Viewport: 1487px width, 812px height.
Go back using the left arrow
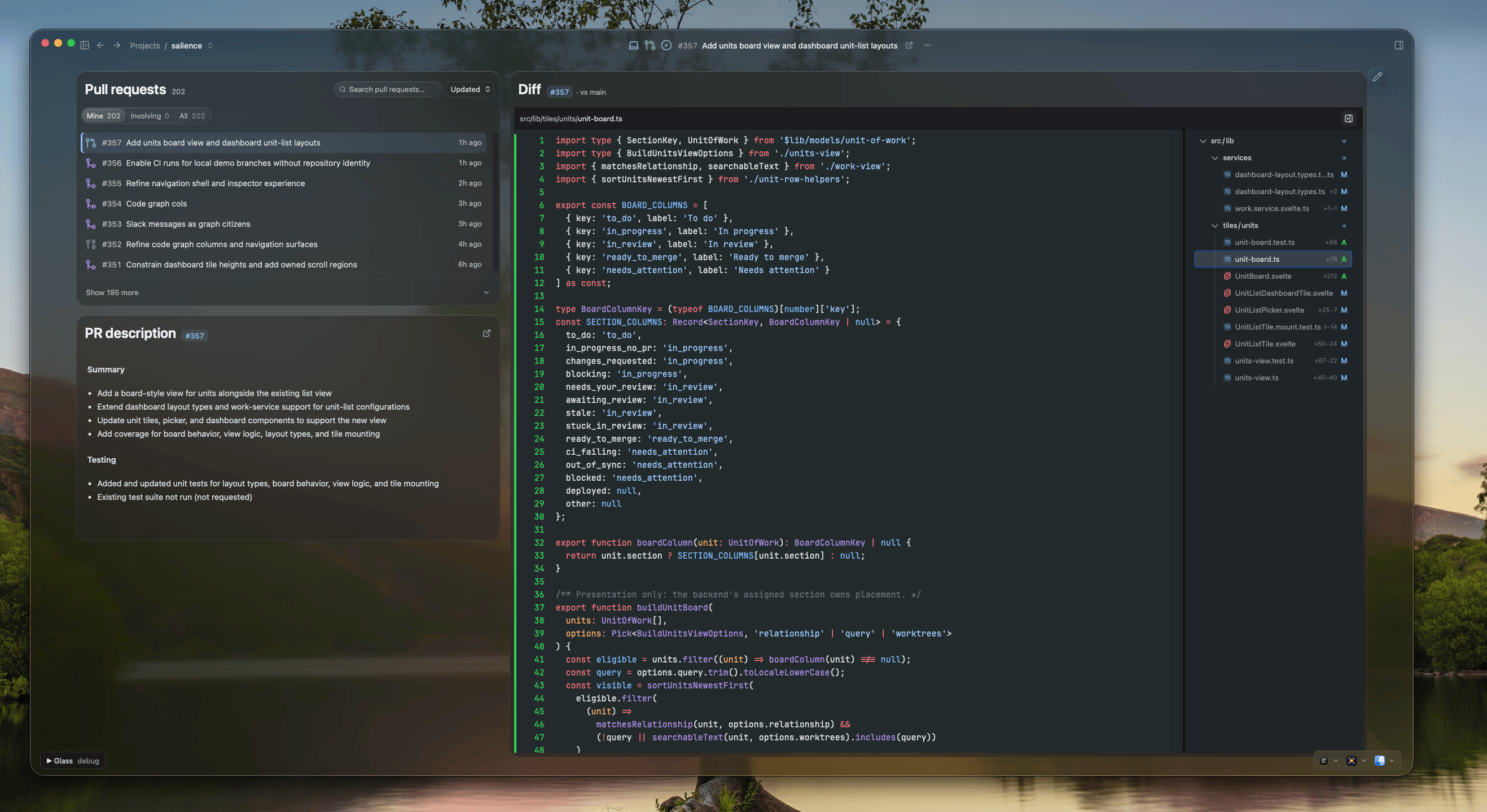click(x=100, y=45)
